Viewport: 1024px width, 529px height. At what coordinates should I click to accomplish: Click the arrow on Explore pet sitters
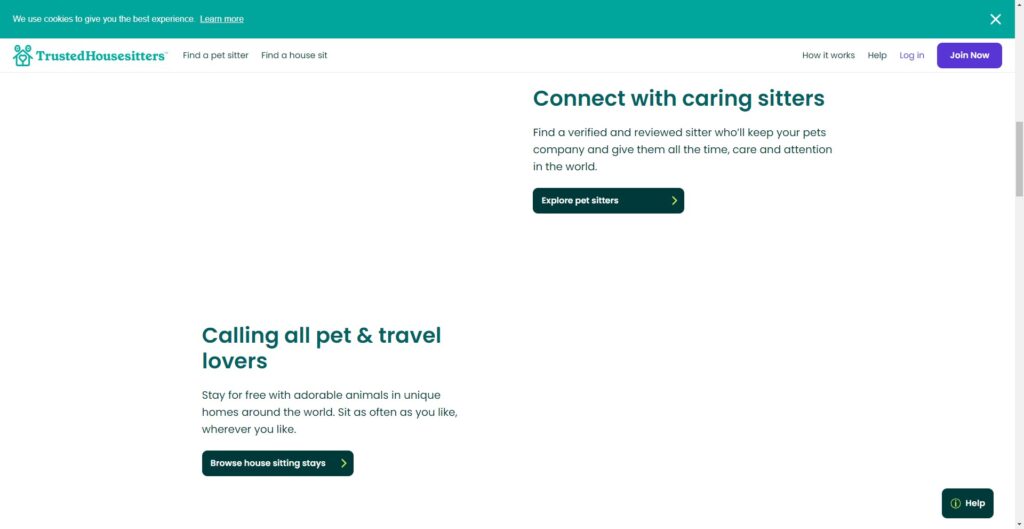(675, 201)
